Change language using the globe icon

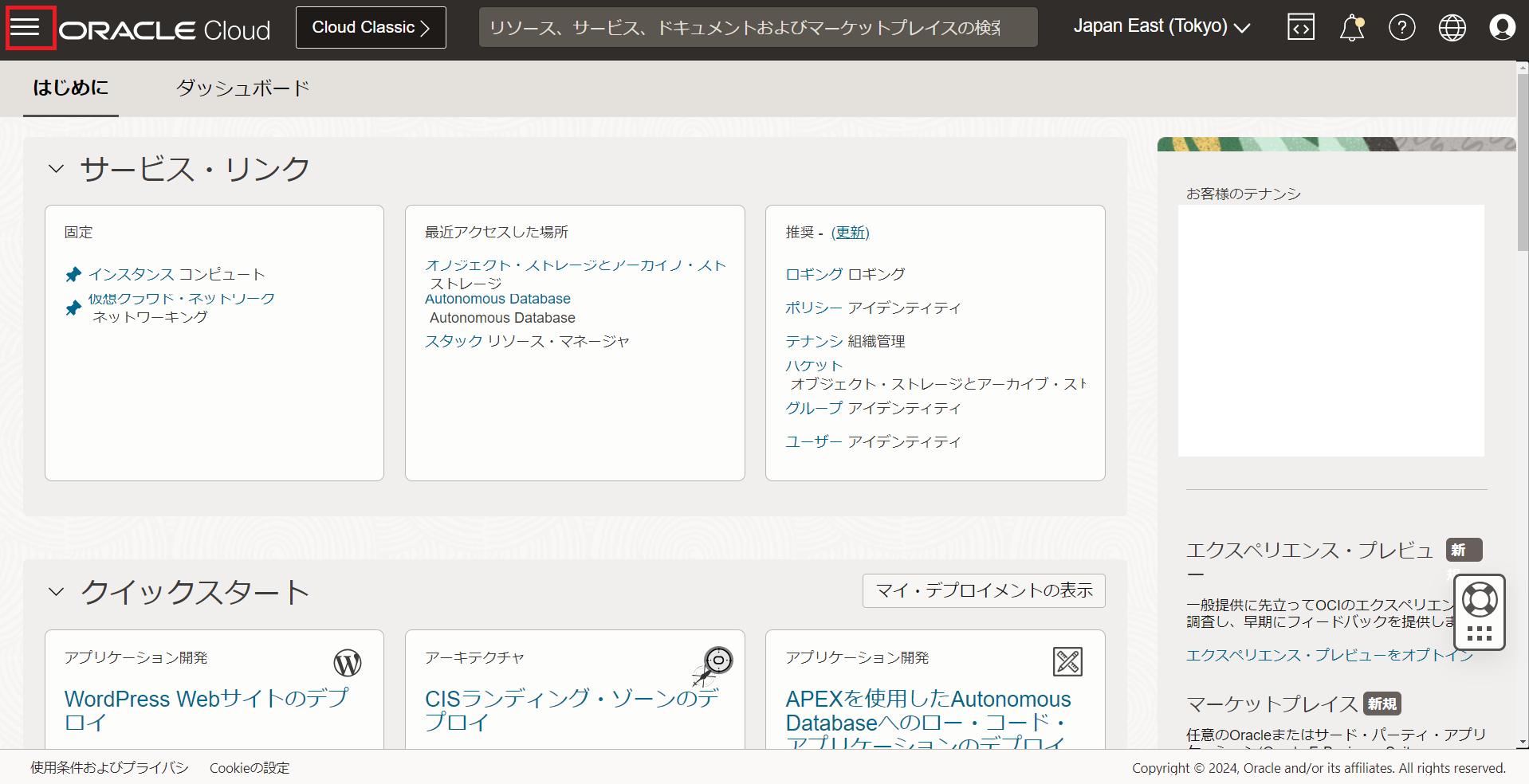1452,26
